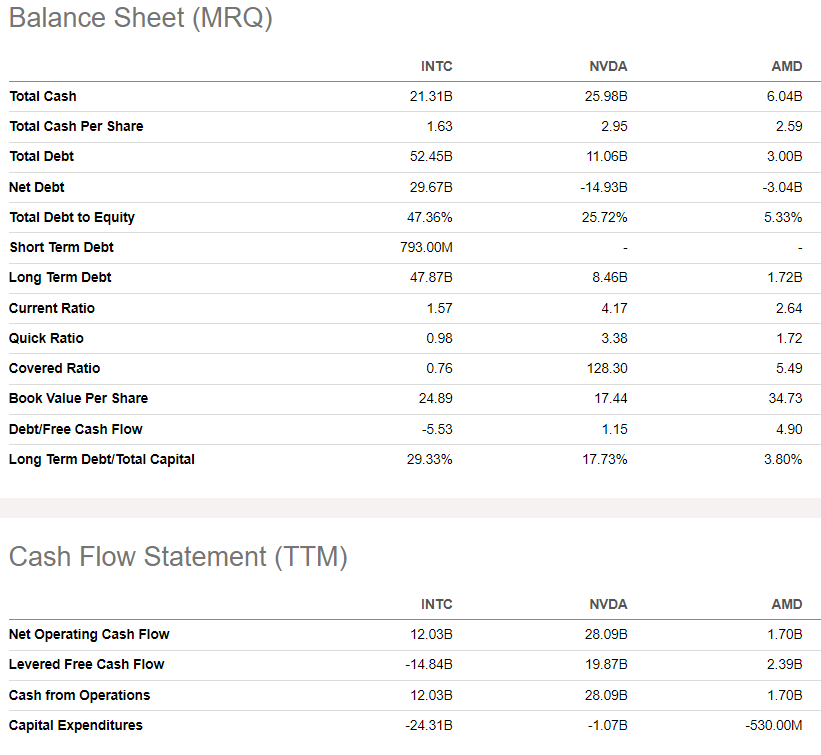The image size is (821, 755).
Task: Click the INTC column header in Balance Sheet
Action: (436, 66)
